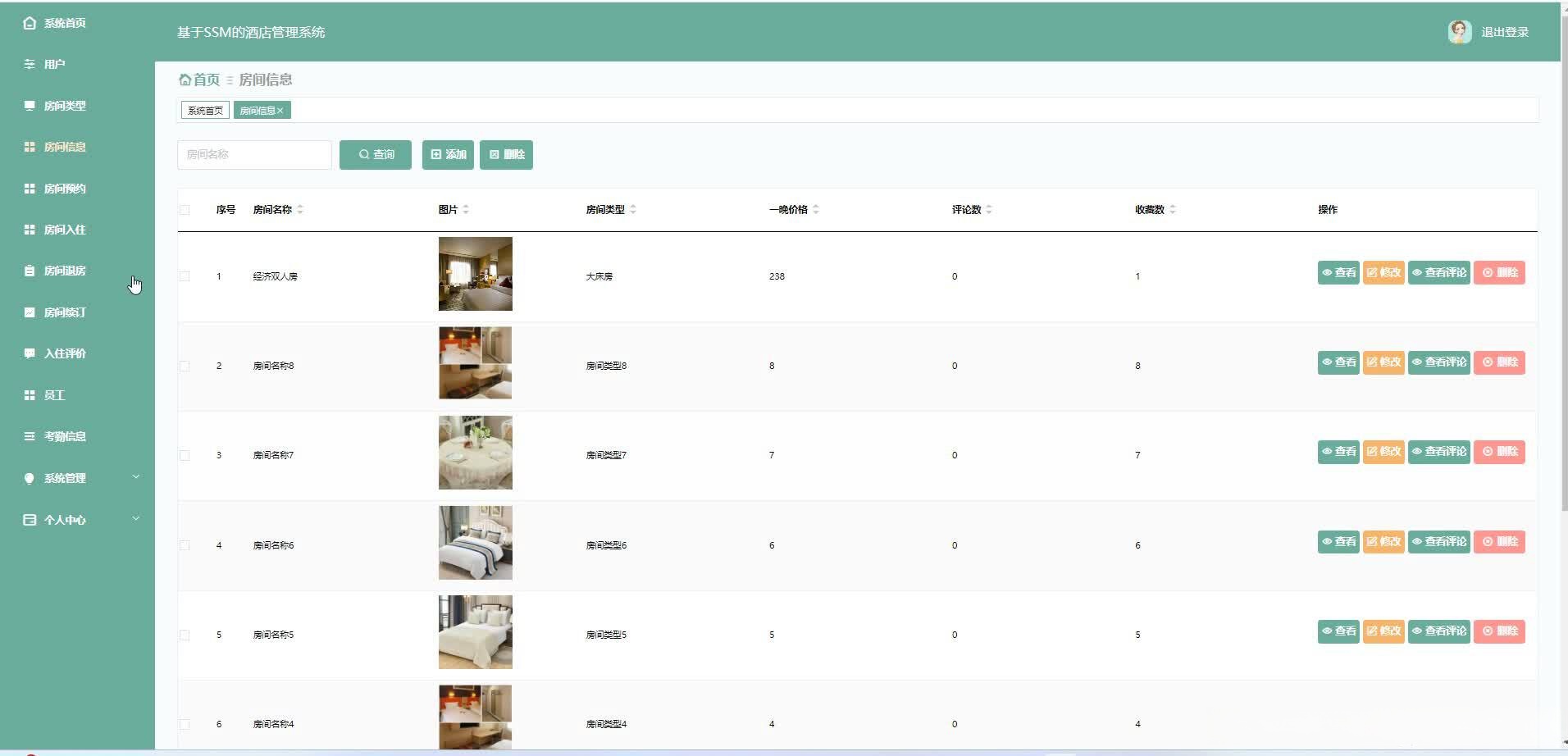1568x756 pixels.
Task: Open the 用户 sidebar icon
Action: (30, 64)
